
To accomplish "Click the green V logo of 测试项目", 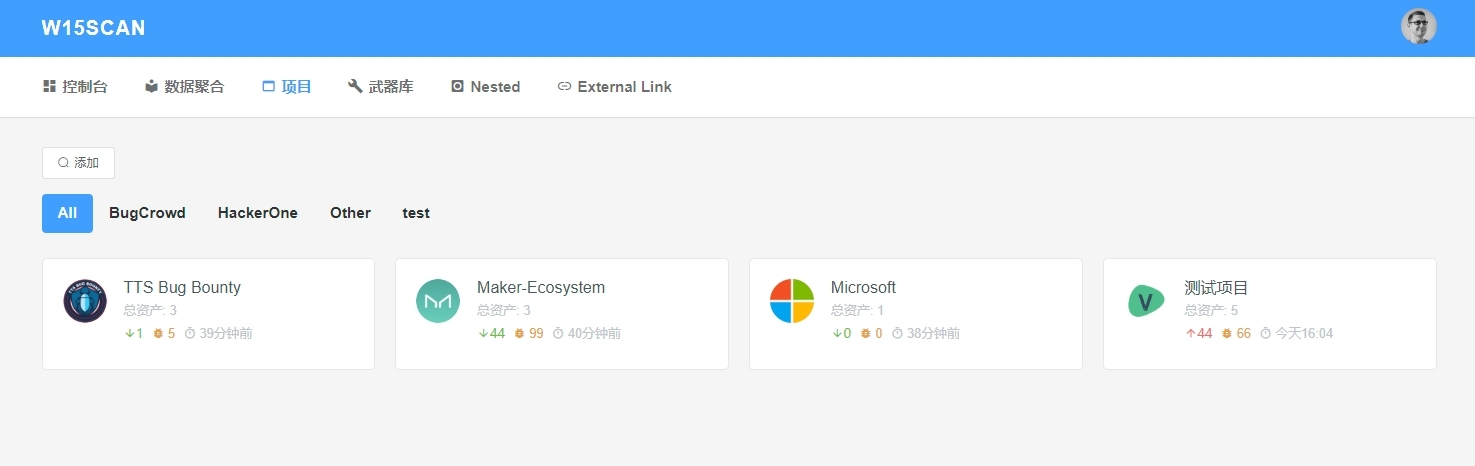I will [x=1146, y=301].
